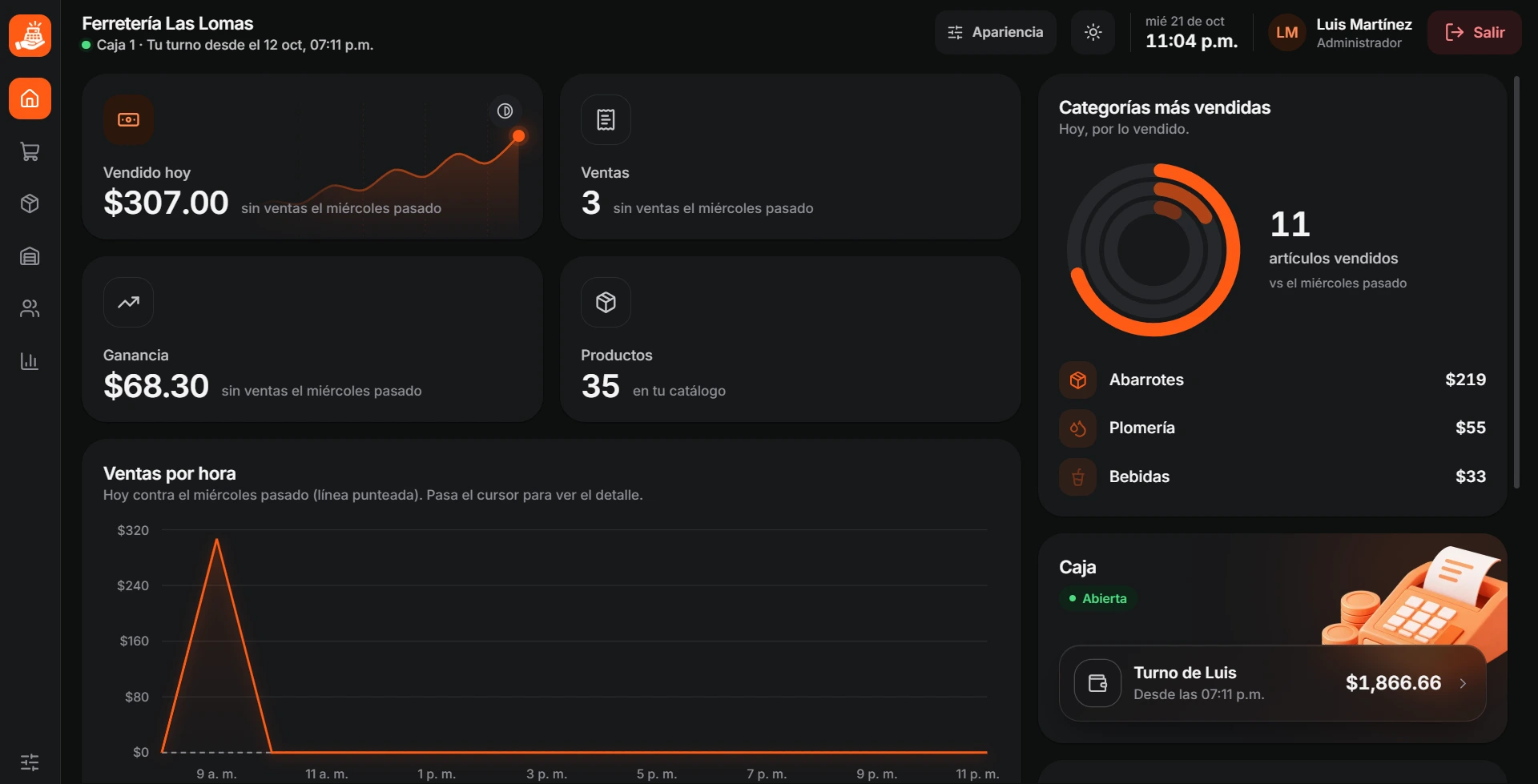This screenshot has width=1538, height=784.
Task: Click the wallet icon on Turno de Luis
Action: 1097,683
